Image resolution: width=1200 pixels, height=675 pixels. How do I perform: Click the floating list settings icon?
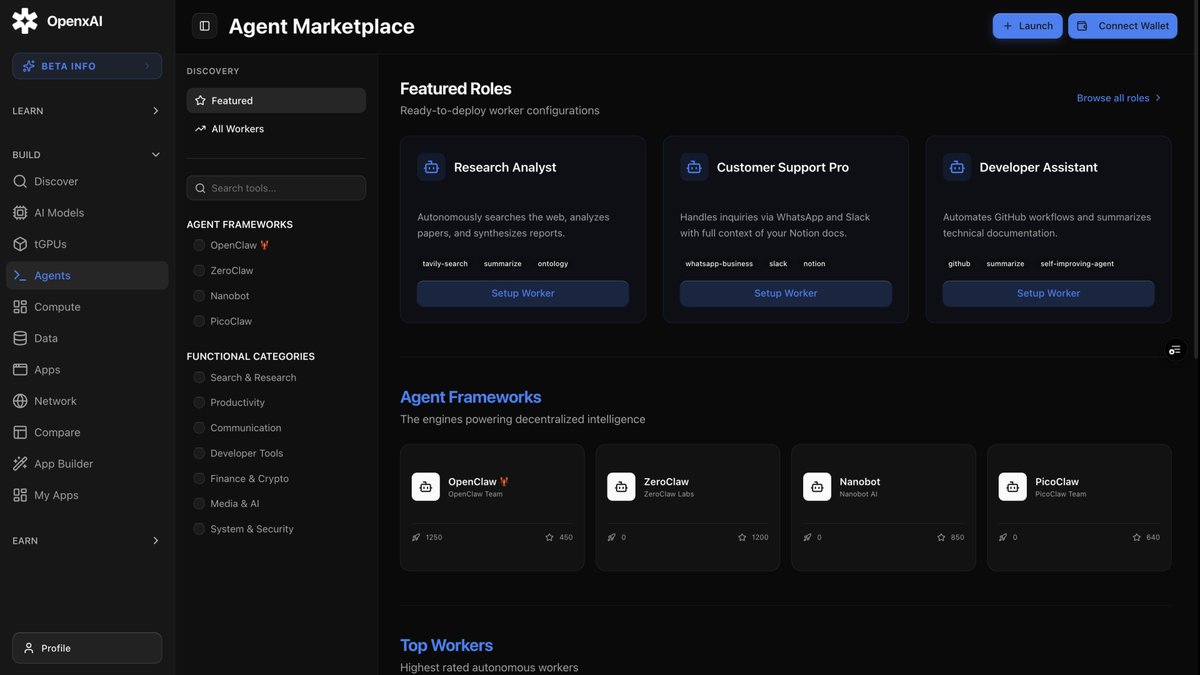click(x=1175, y=350)
